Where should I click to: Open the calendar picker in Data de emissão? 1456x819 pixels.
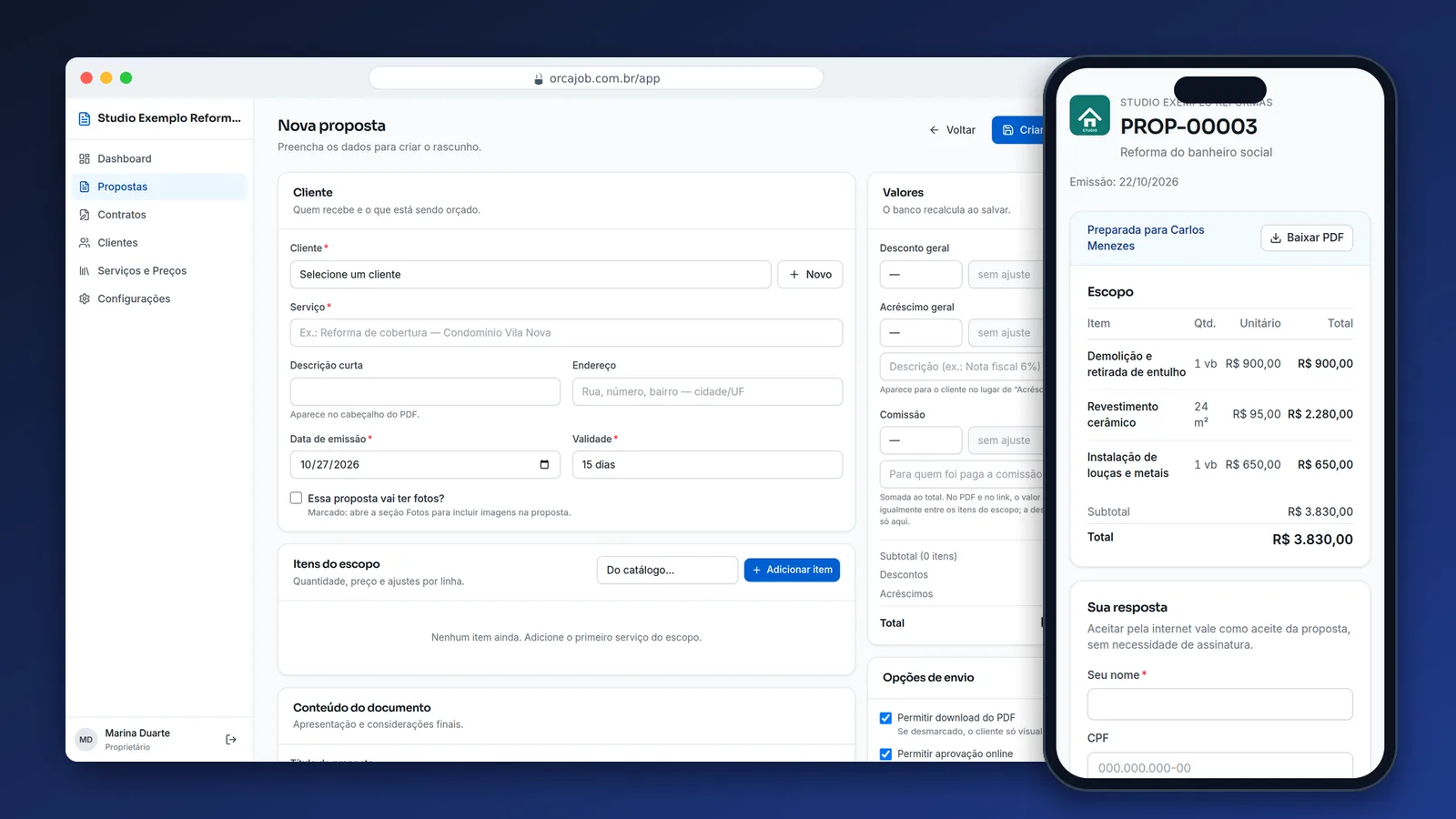tap(544, 465)
